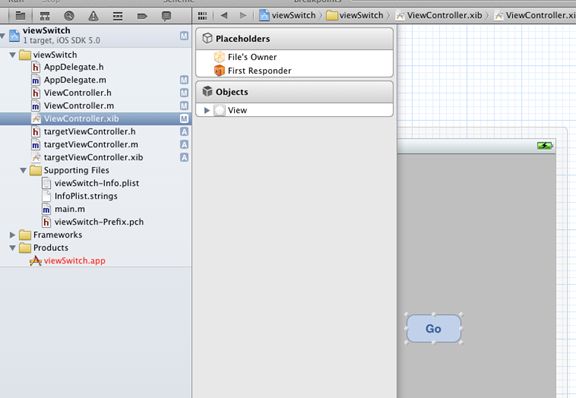Click the viewSwitch folder breadcrumb
The height and width of the screenshot is (398, 576).
click(355, 15)
